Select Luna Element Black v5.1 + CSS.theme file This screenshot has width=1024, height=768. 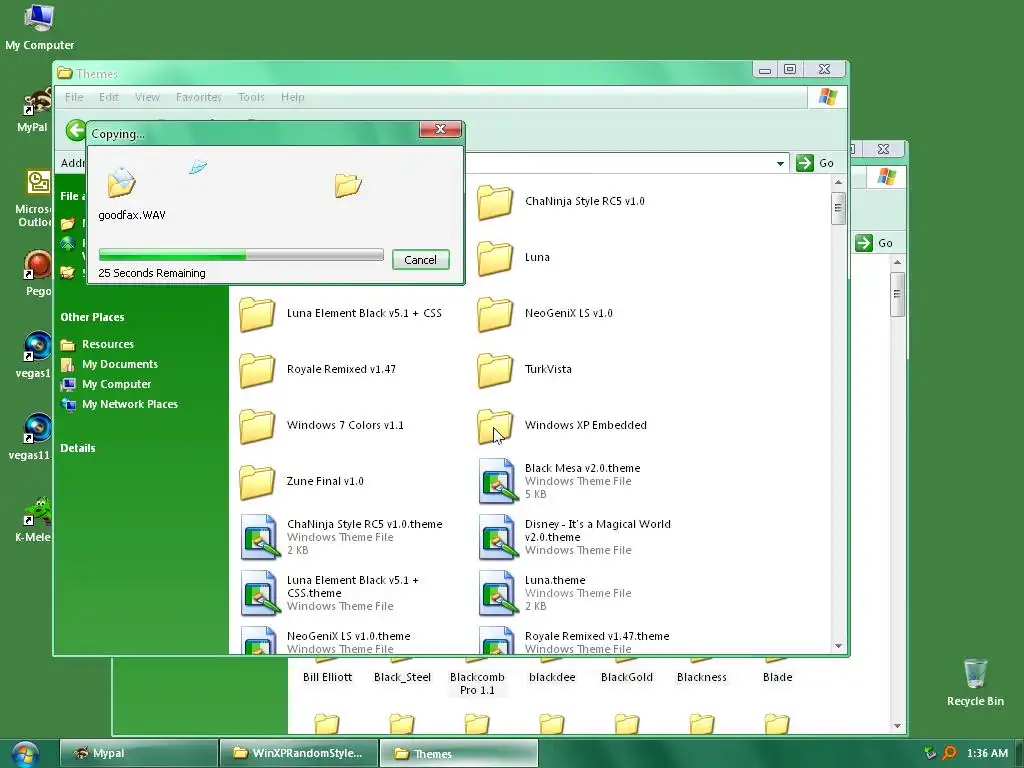[x=330, y=593]
